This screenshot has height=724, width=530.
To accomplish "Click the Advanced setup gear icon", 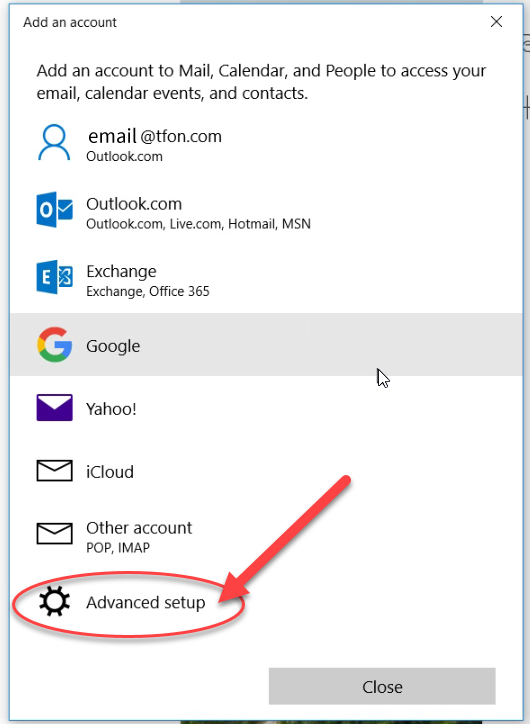I will coord(54,602).
